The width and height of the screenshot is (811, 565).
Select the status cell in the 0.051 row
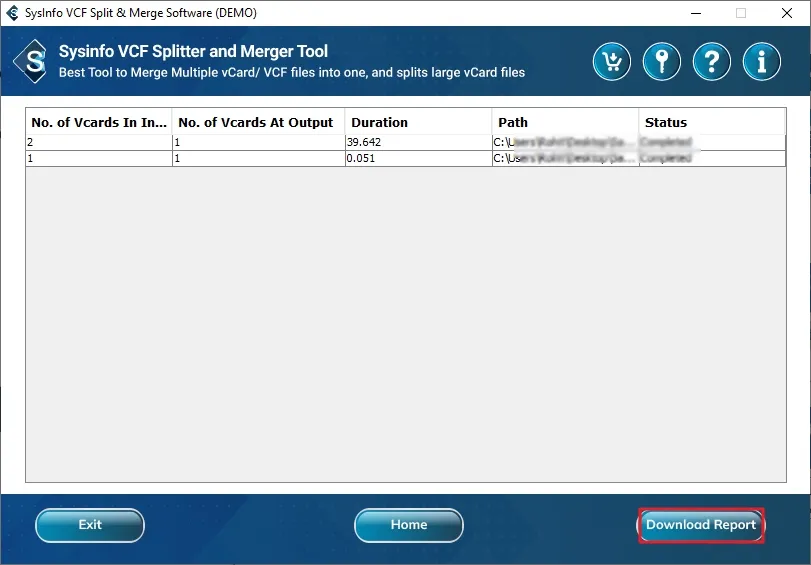coord(712,158)
